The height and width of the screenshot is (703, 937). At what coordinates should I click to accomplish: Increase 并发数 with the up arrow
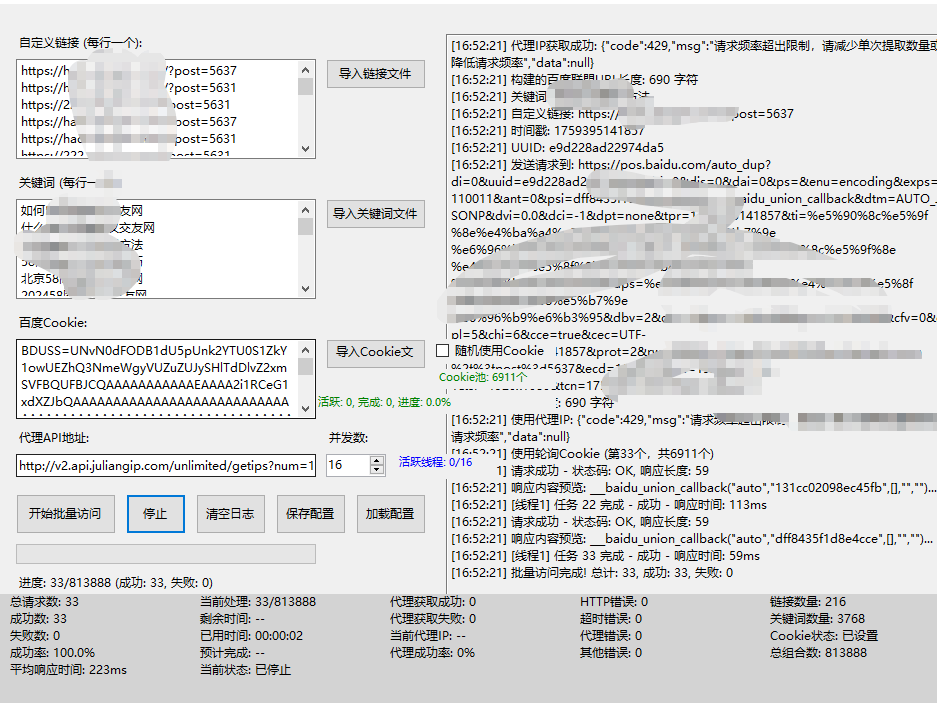377,460
